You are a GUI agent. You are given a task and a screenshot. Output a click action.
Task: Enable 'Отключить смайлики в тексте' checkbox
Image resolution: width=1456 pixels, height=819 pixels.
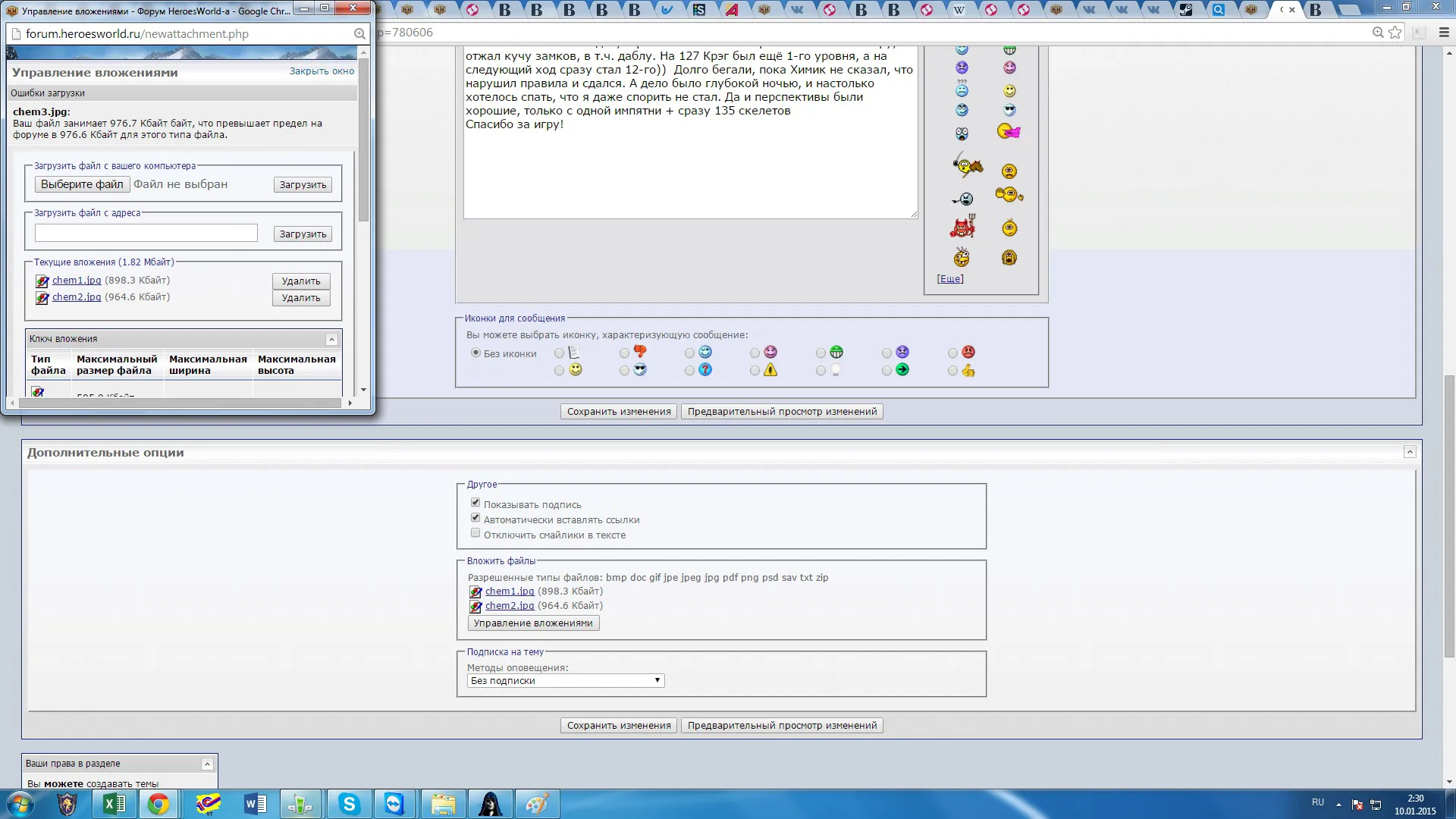475,533
